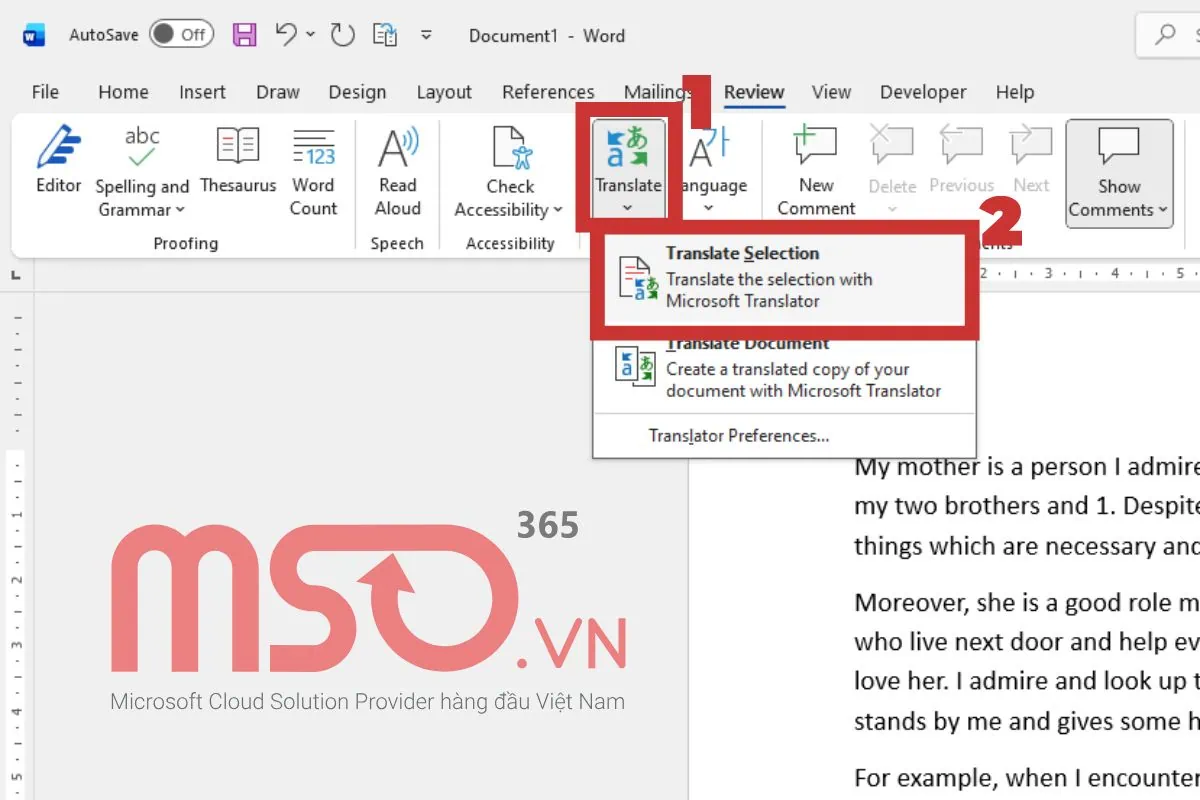Screen dimensions: 1200x800
Task: Open the Show Comments dropdown
Action: [1163, 210]
